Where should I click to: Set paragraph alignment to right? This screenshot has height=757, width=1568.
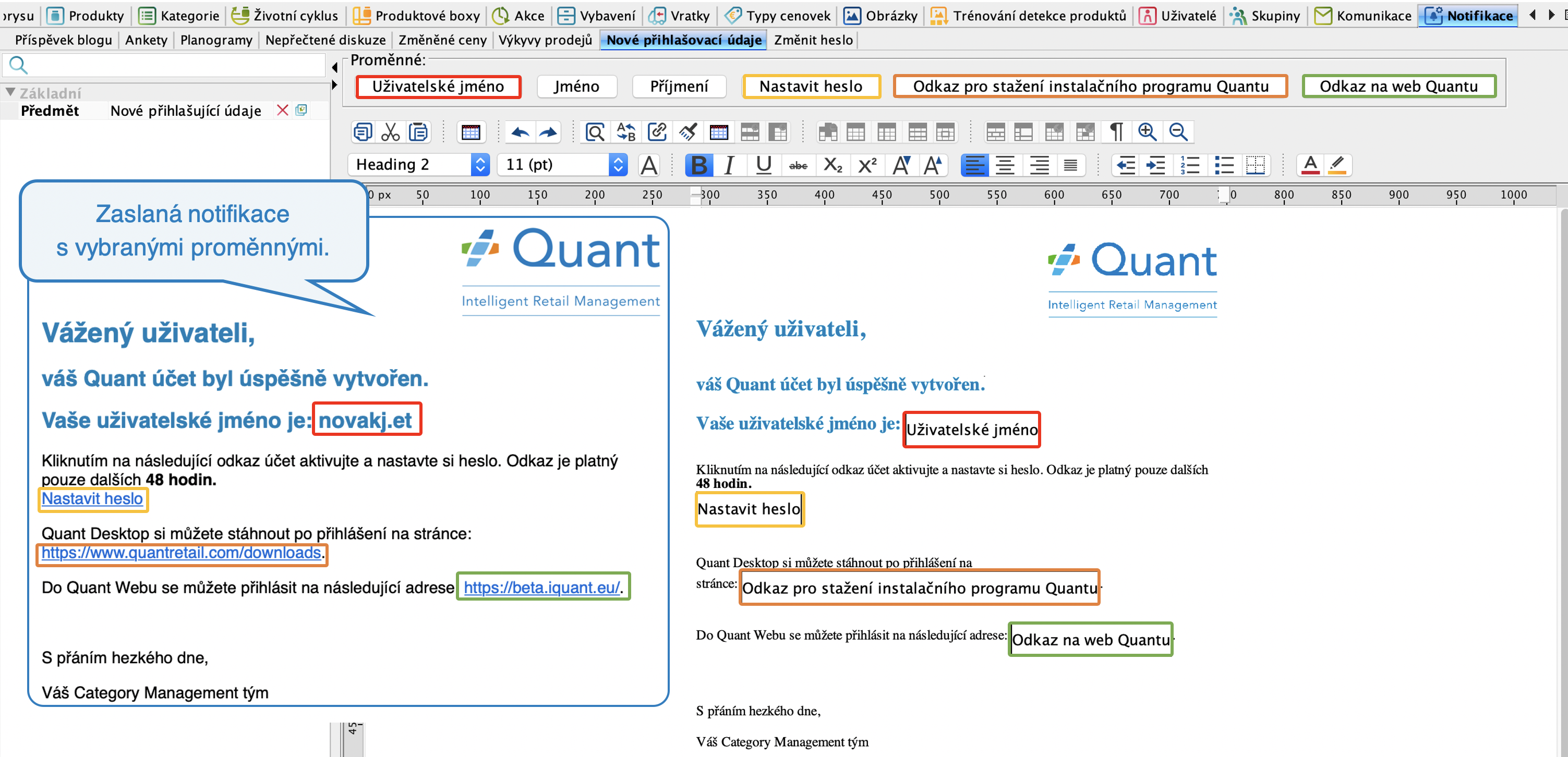(1039, 165)
